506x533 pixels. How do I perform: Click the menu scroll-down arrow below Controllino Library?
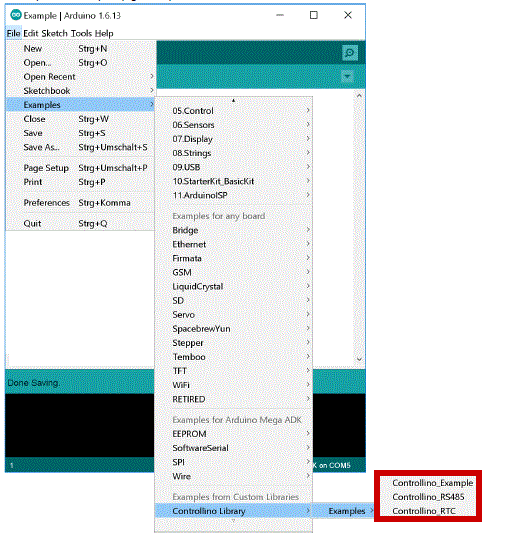233,521
